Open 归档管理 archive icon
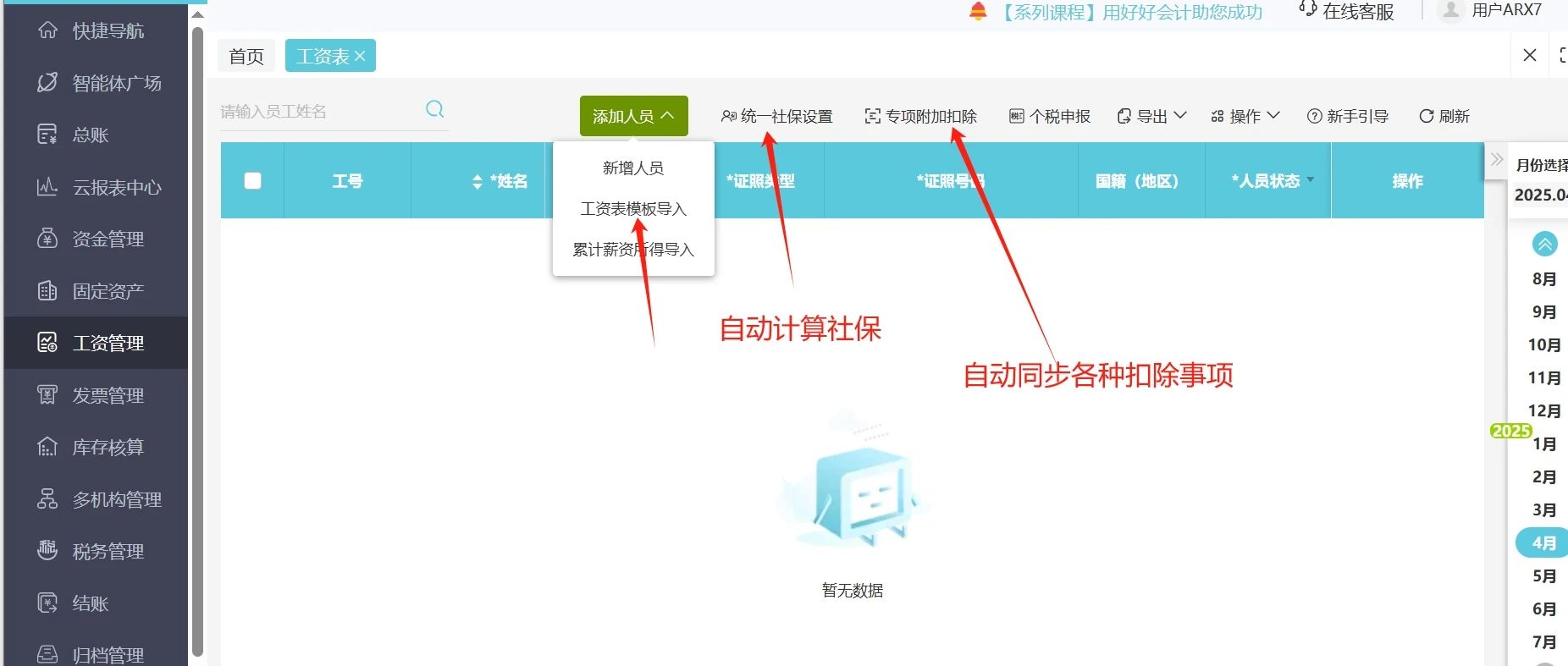The image size is (1568, 666). [47, 654]
